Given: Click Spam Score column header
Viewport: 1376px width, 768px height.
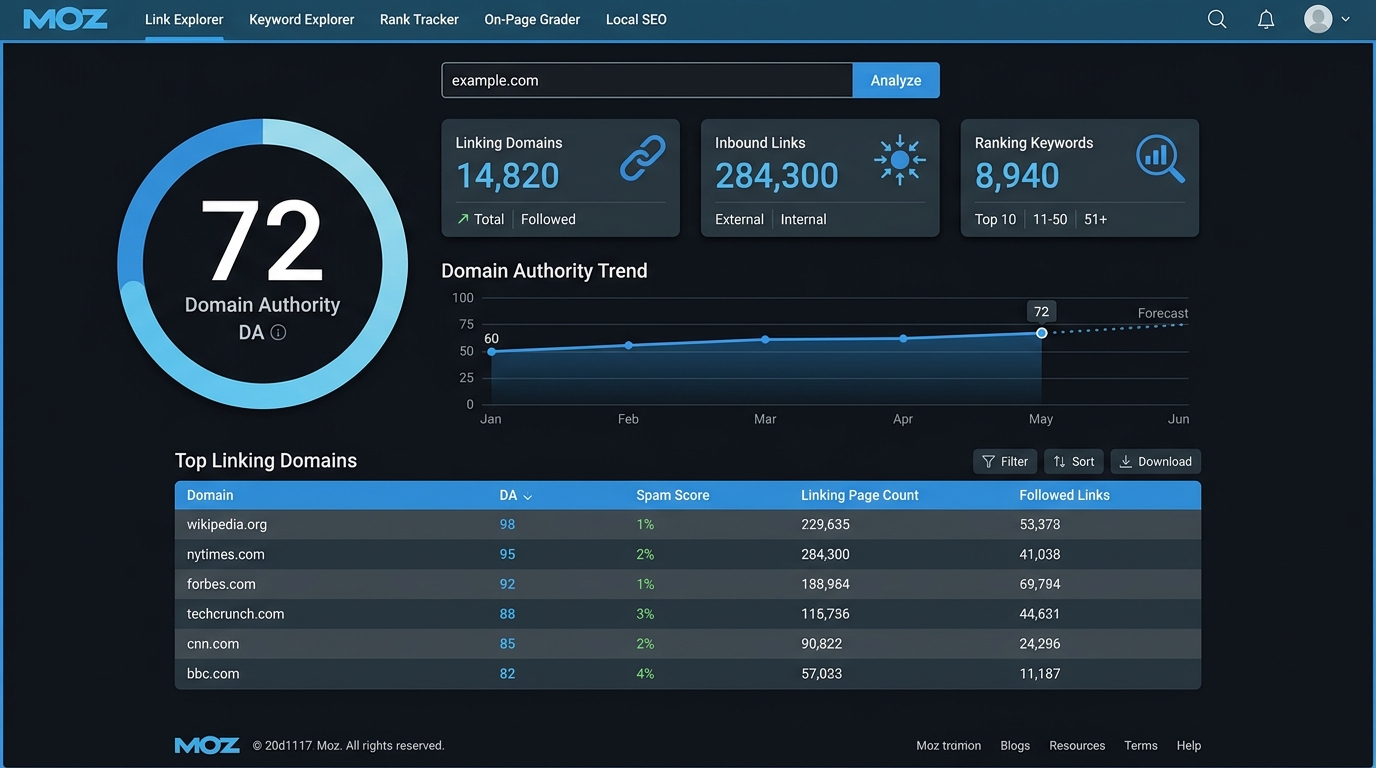Looking at the screenshot, I should pyautogui.click(x=673, y=495).
